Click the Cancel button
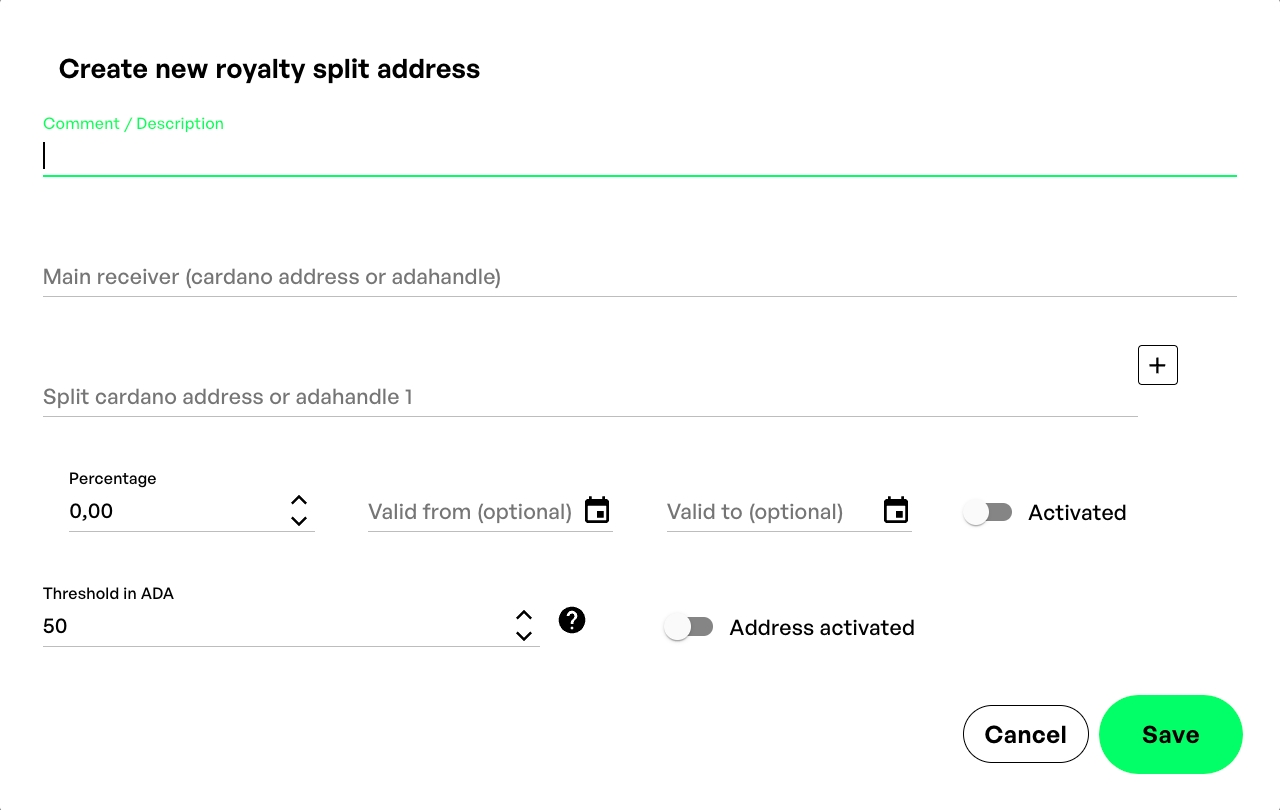The width and height of the screenshot is (1280, 810). coord(1025,734)
